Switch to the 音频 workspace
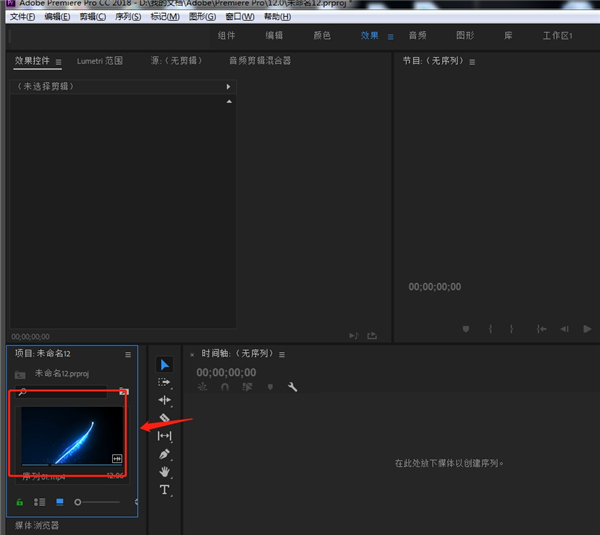 coord(417,35)
